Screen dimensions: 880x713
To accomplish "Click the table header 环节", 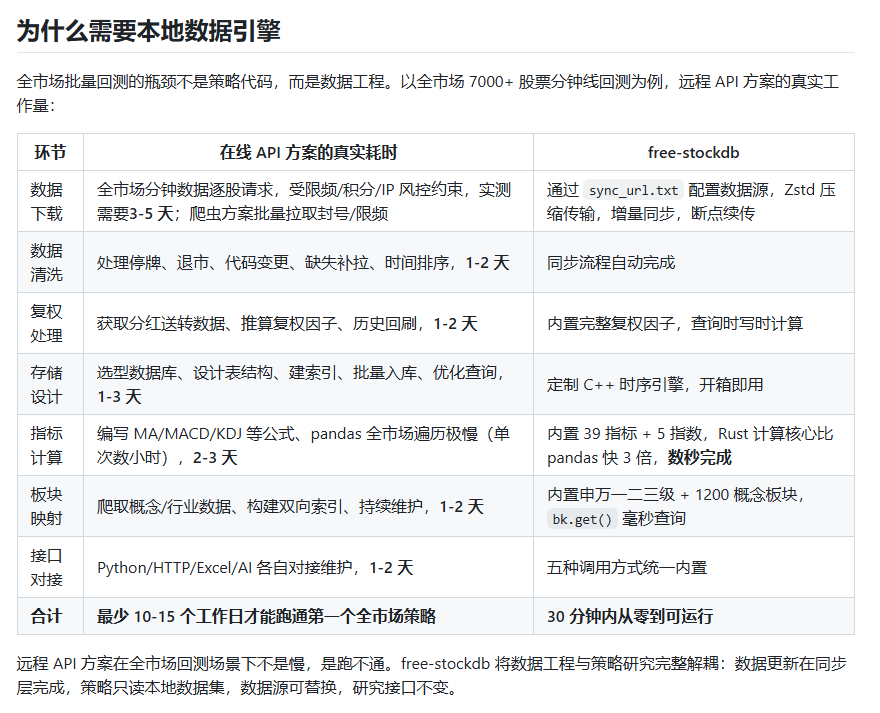I will 51,152.
